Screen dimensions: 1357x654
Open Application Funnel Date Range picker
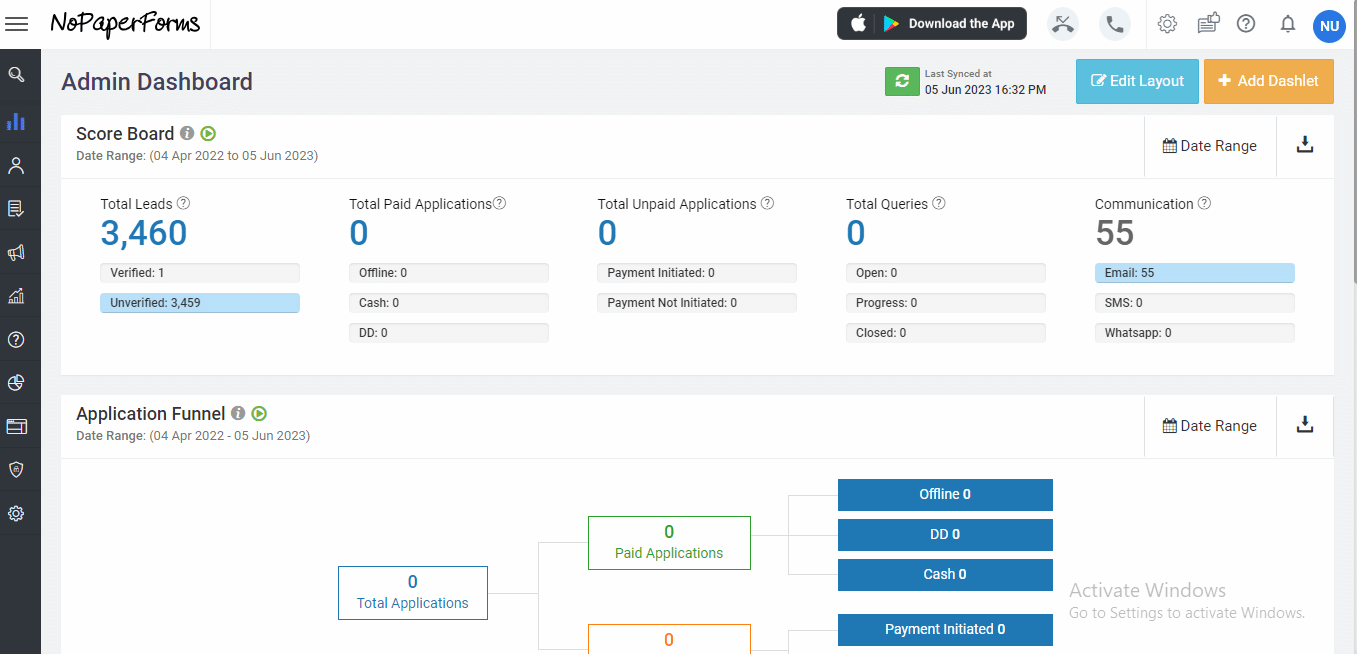pos(1210,426)
